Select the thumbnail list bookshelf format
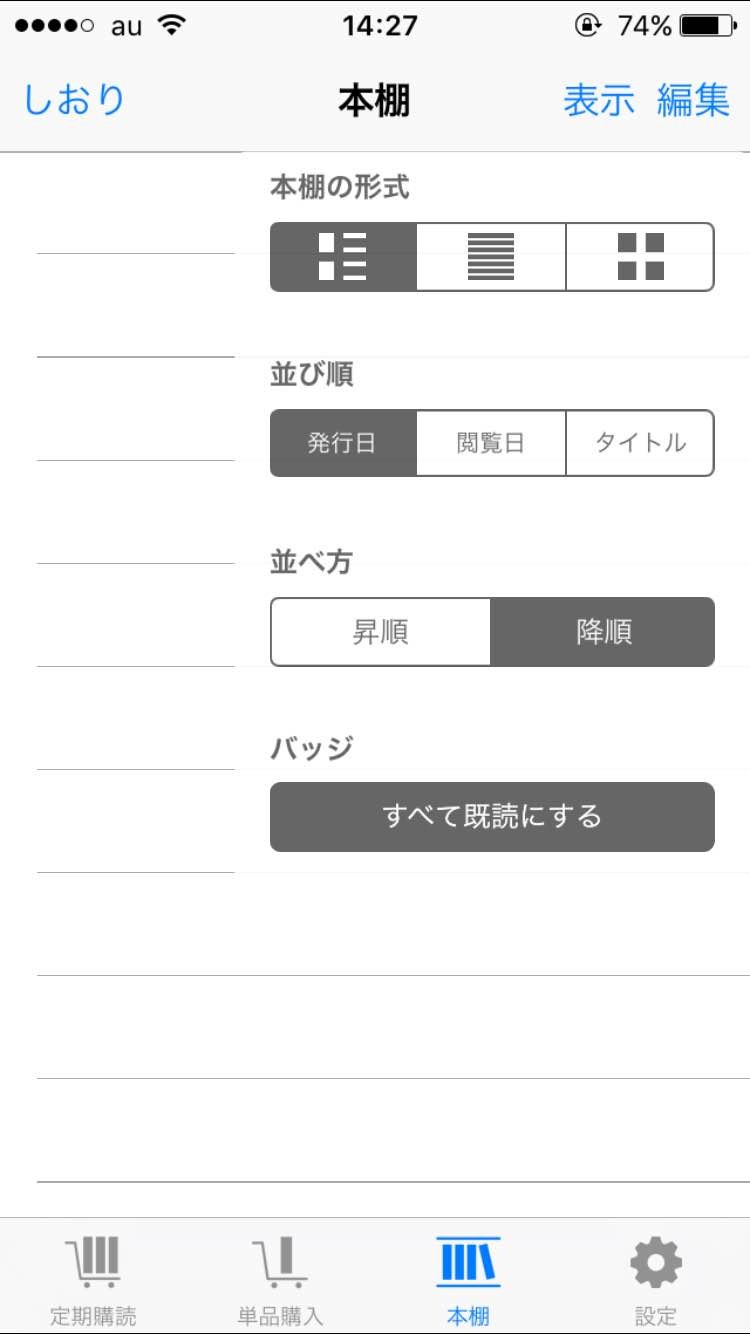This screenshot has width=750, height=1334. coord(343,257)
